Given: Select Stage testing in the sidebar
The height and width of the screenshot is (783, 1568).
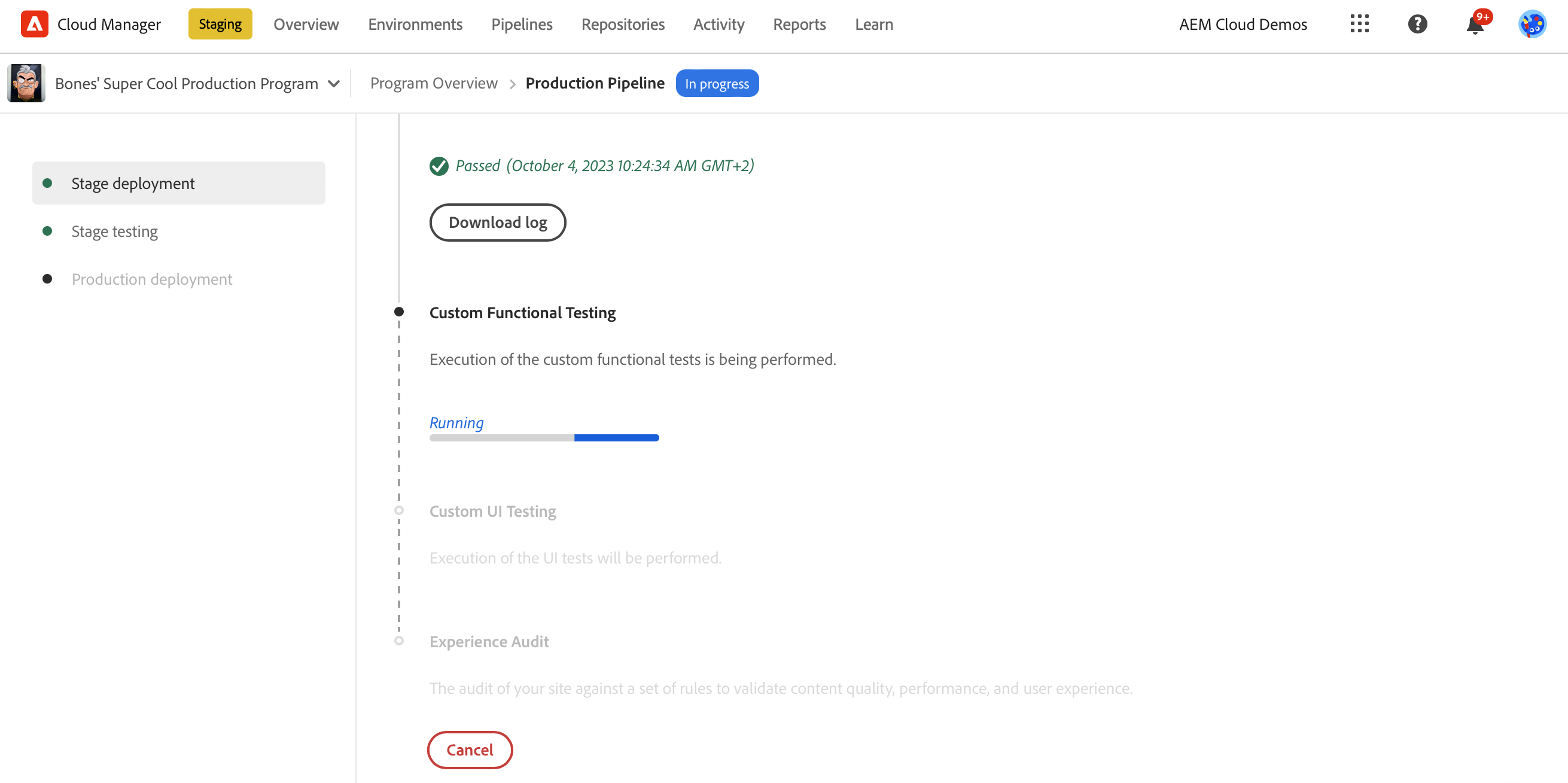Looking at the screenshot, I should 114,231.
